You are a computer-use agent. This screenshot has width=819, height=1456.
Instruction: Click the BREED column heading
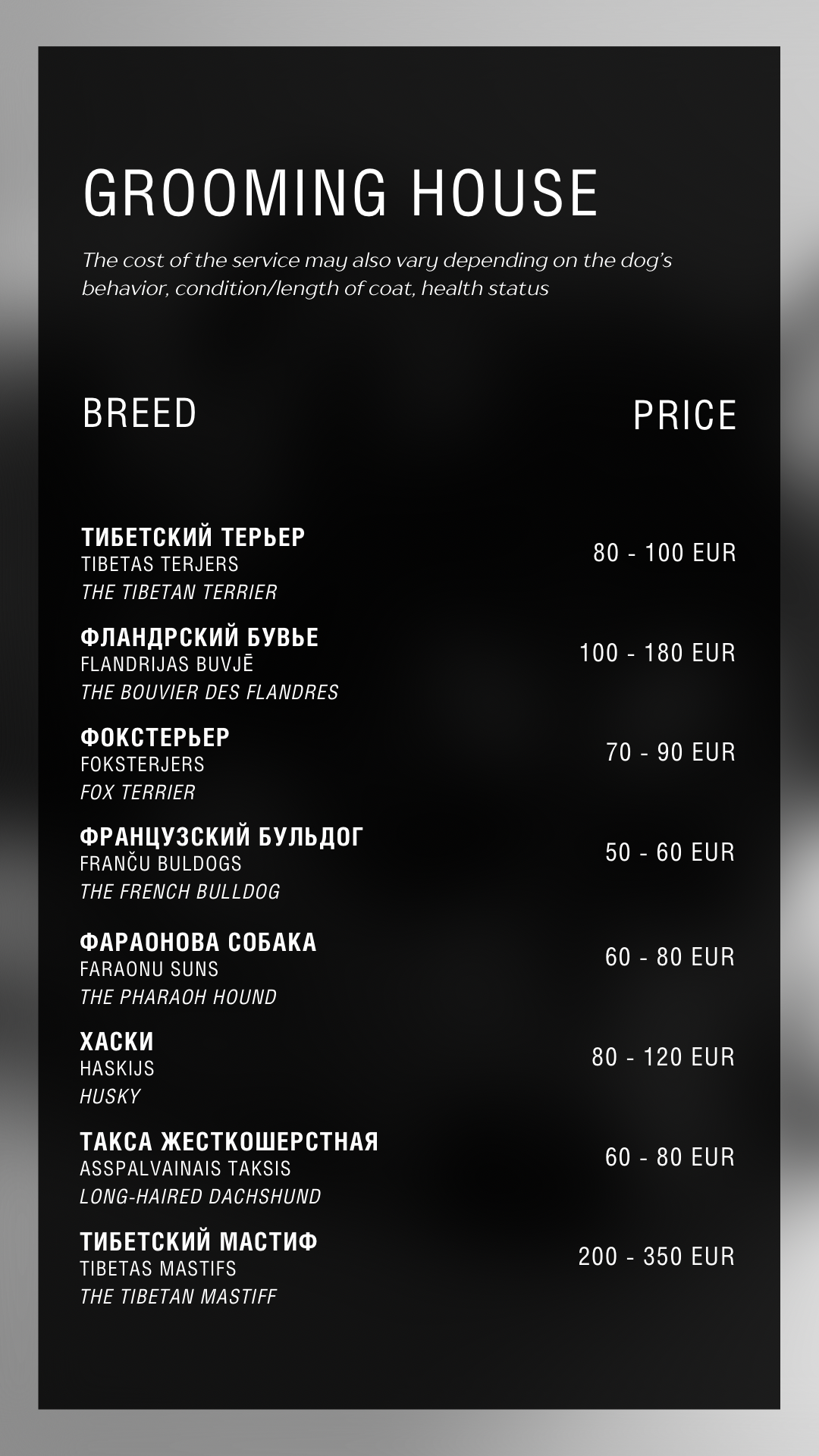(x=140, y=413)
